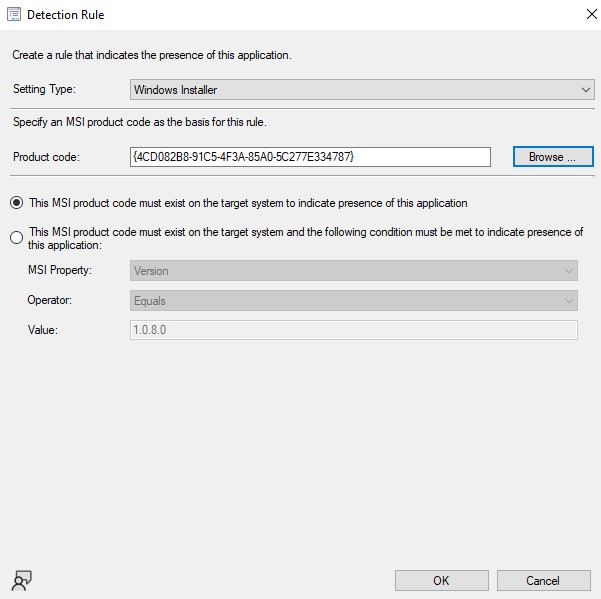
Task: Click the feedback icon at bottom left
Action: pyautogui.click(x=20, y=580)
